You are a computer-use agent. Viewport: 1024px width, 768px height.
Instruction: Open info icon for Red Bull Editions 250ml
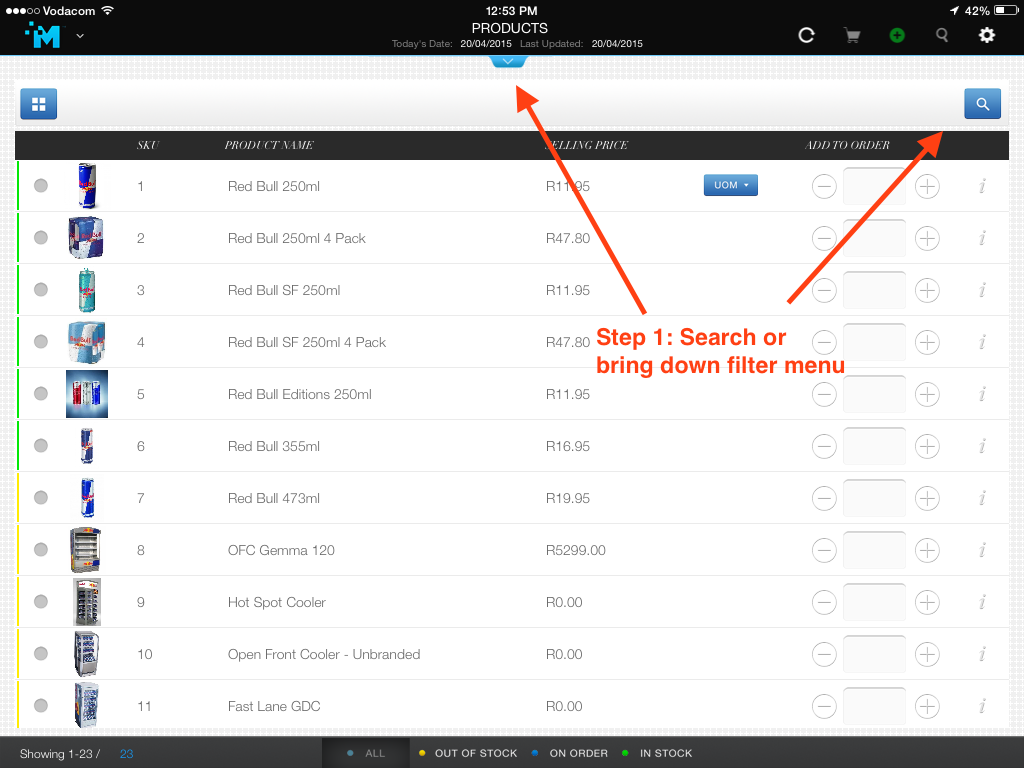tap(982, 394)
